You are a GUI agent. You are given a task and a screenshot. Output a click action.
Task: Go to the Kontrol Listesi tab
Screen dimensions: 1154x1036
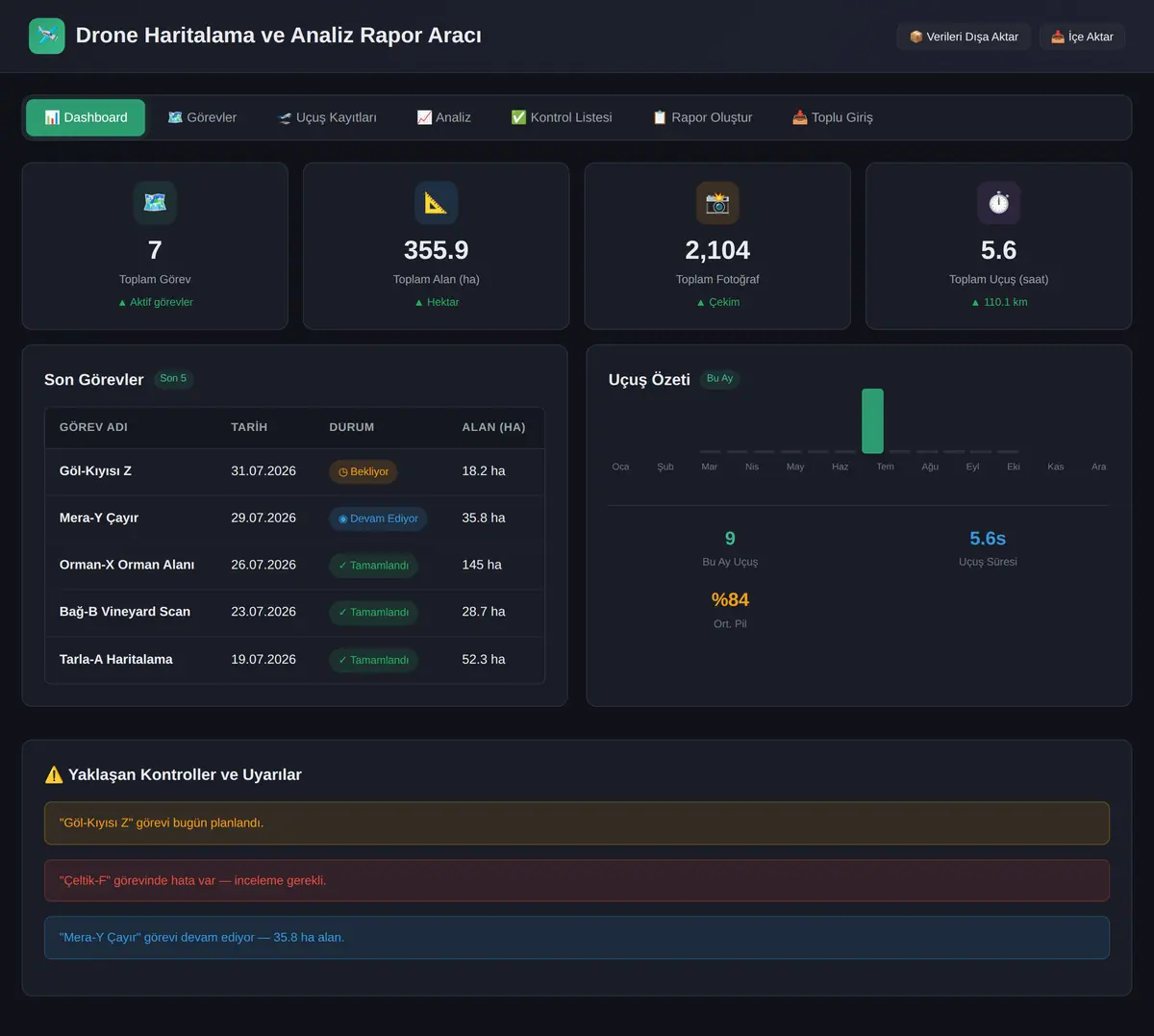tap(562, 117)
